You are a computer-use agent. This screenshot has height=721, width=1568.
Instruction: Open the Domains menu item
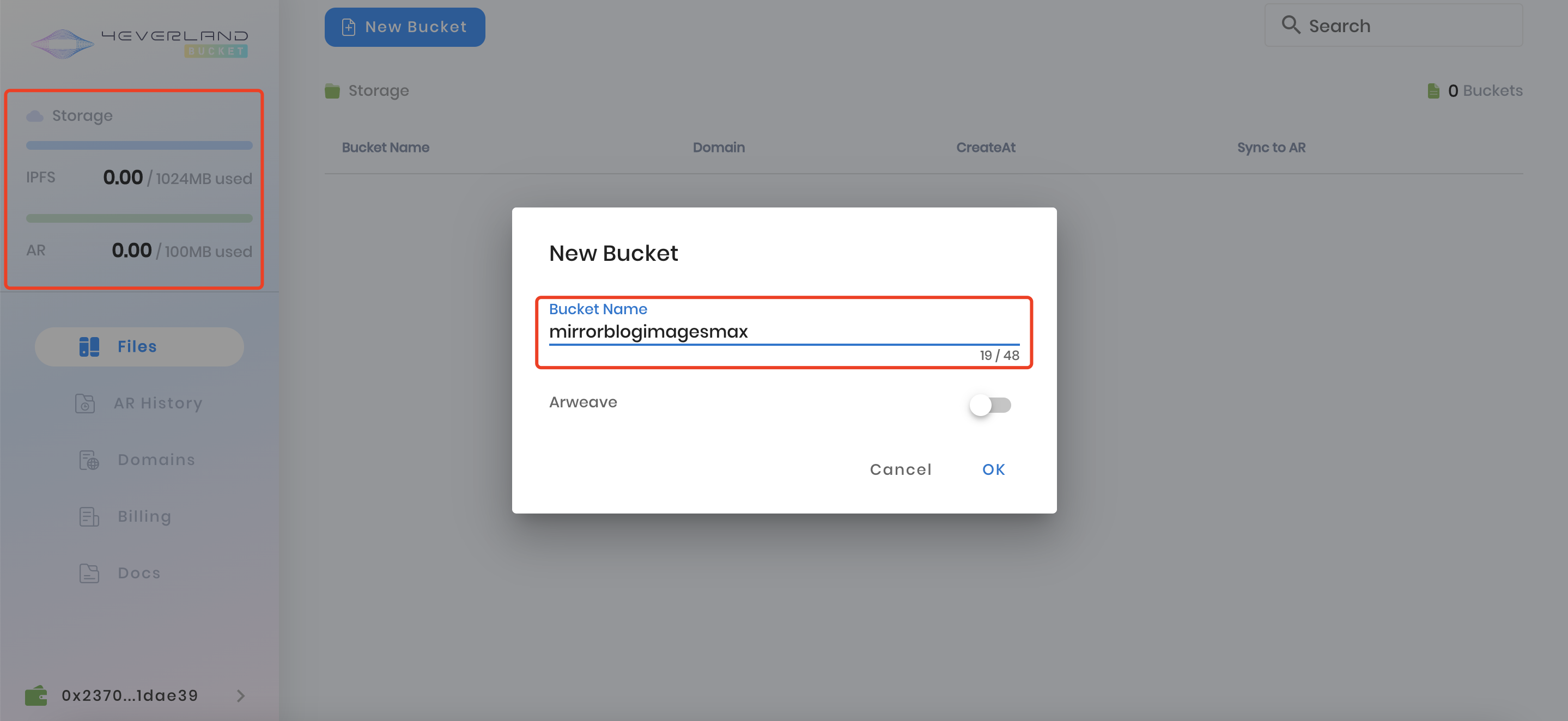(x=139, y=460)
